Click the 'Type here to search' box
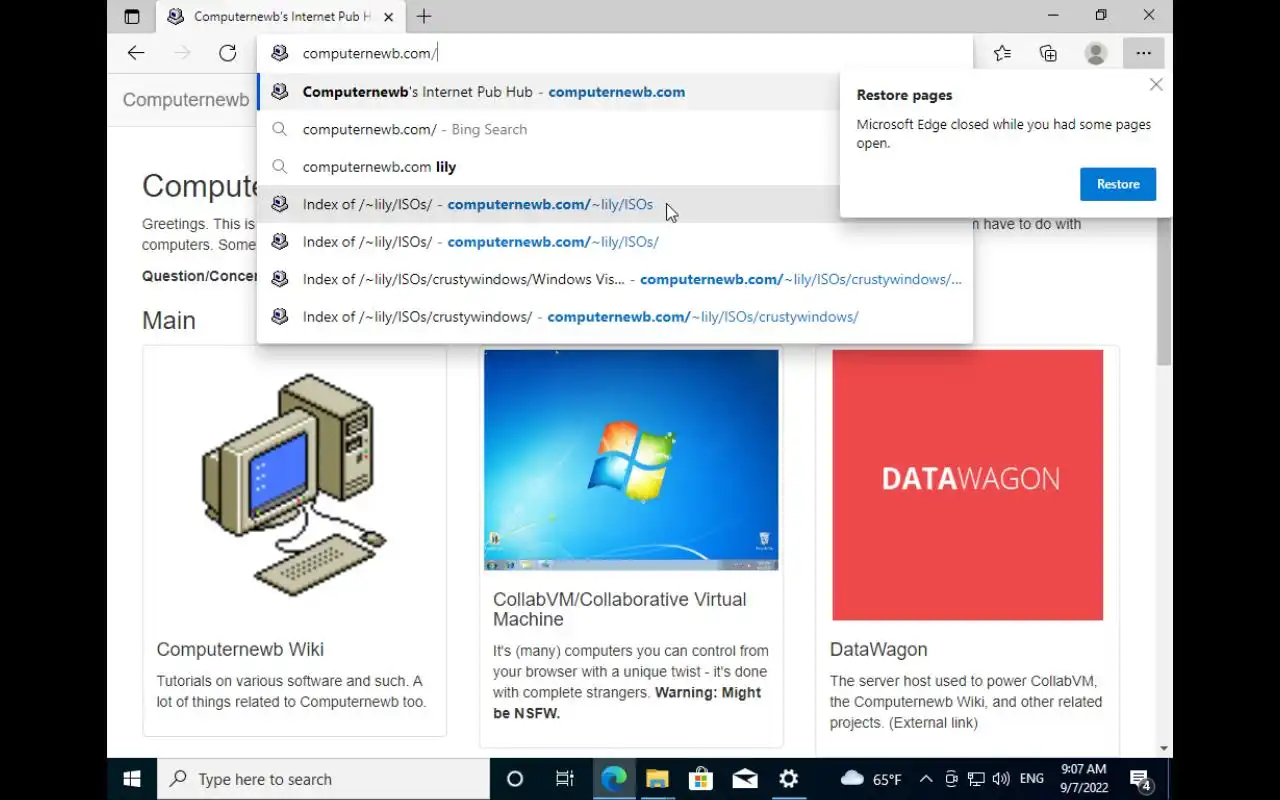Screen dimensions: 1280x800 [323, 779]
